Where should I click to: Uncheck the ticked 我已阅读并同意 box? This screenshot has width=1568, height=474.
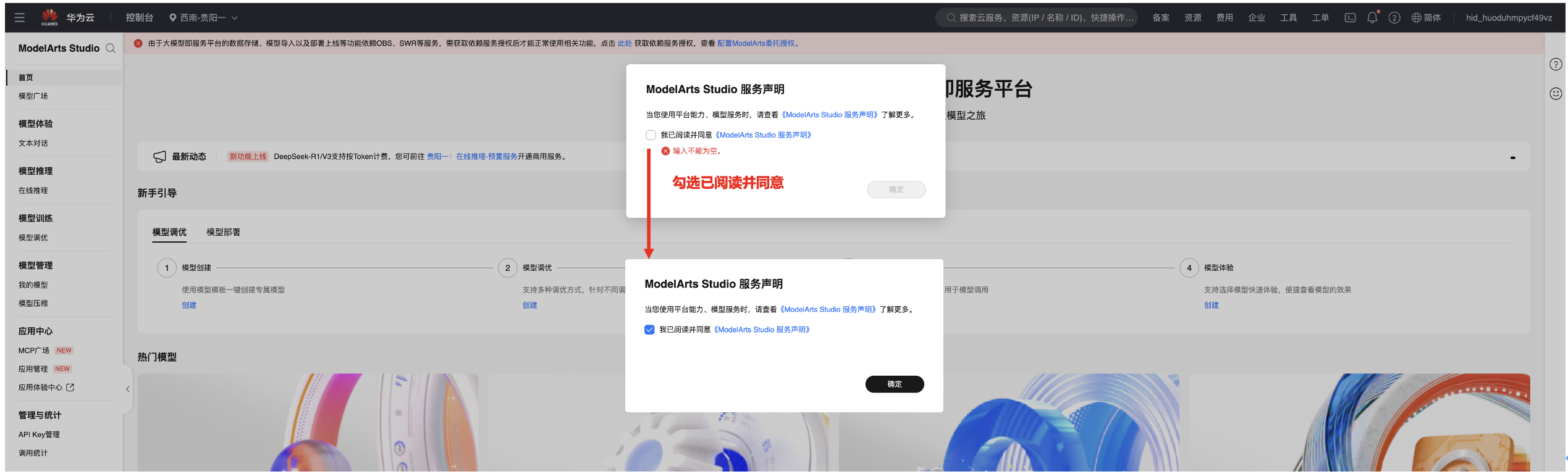[649, 330]
